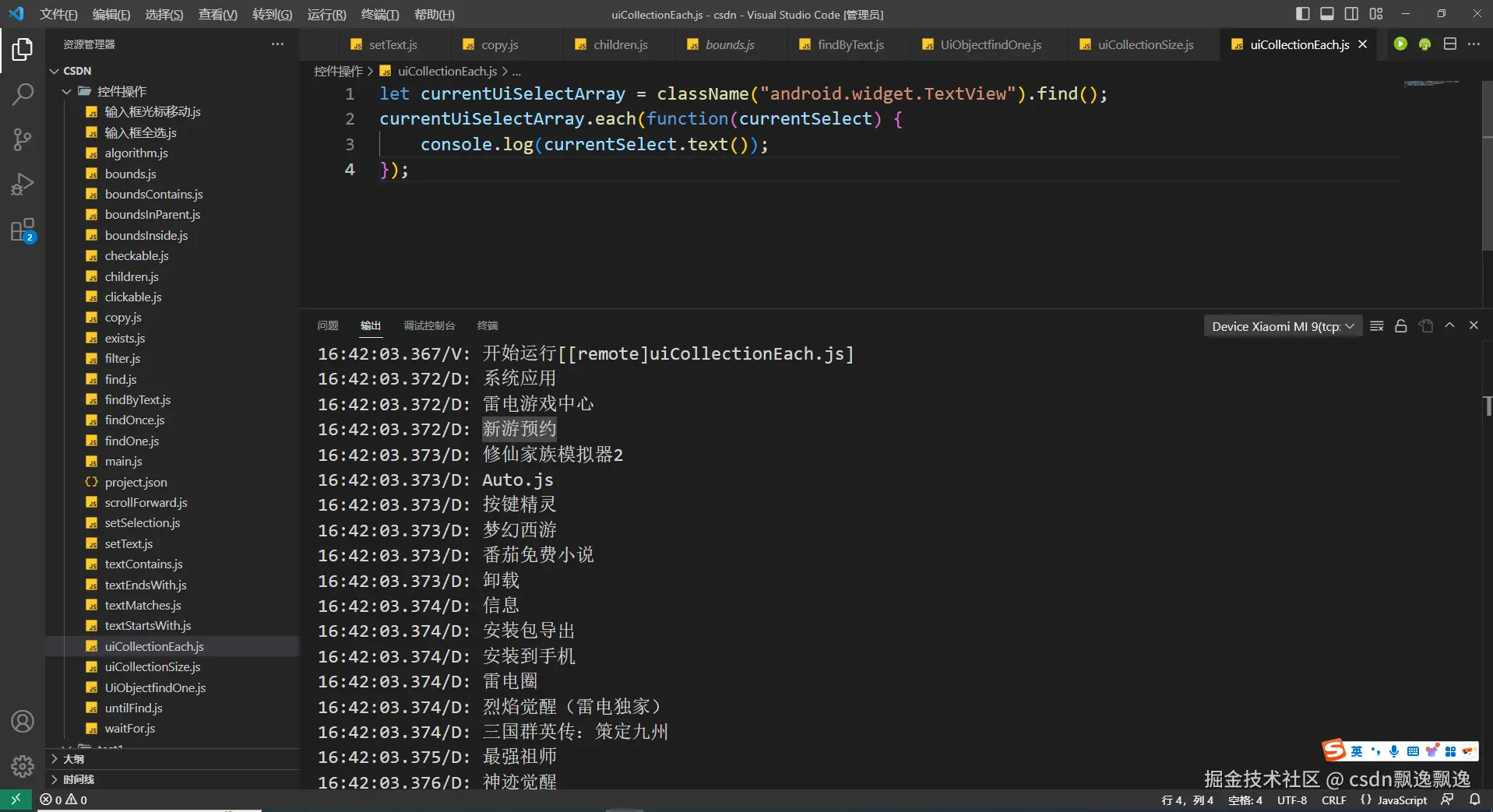Image resolution: width=1493 pixels, height=812 pixels.
Task: Open the Run and Debug view
Action: (23, 185)
